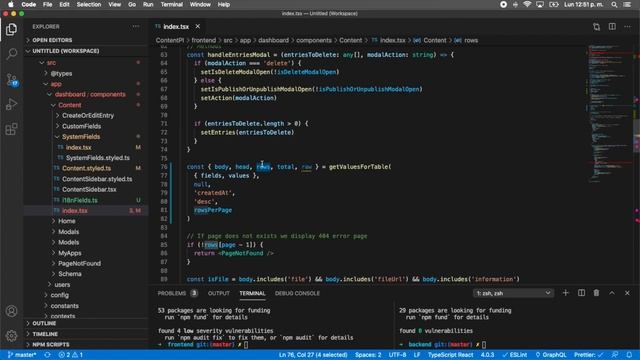The width and height of the screenshot is (640, 360).
Task: Open editor more actions menu
Action: (627, 27)
